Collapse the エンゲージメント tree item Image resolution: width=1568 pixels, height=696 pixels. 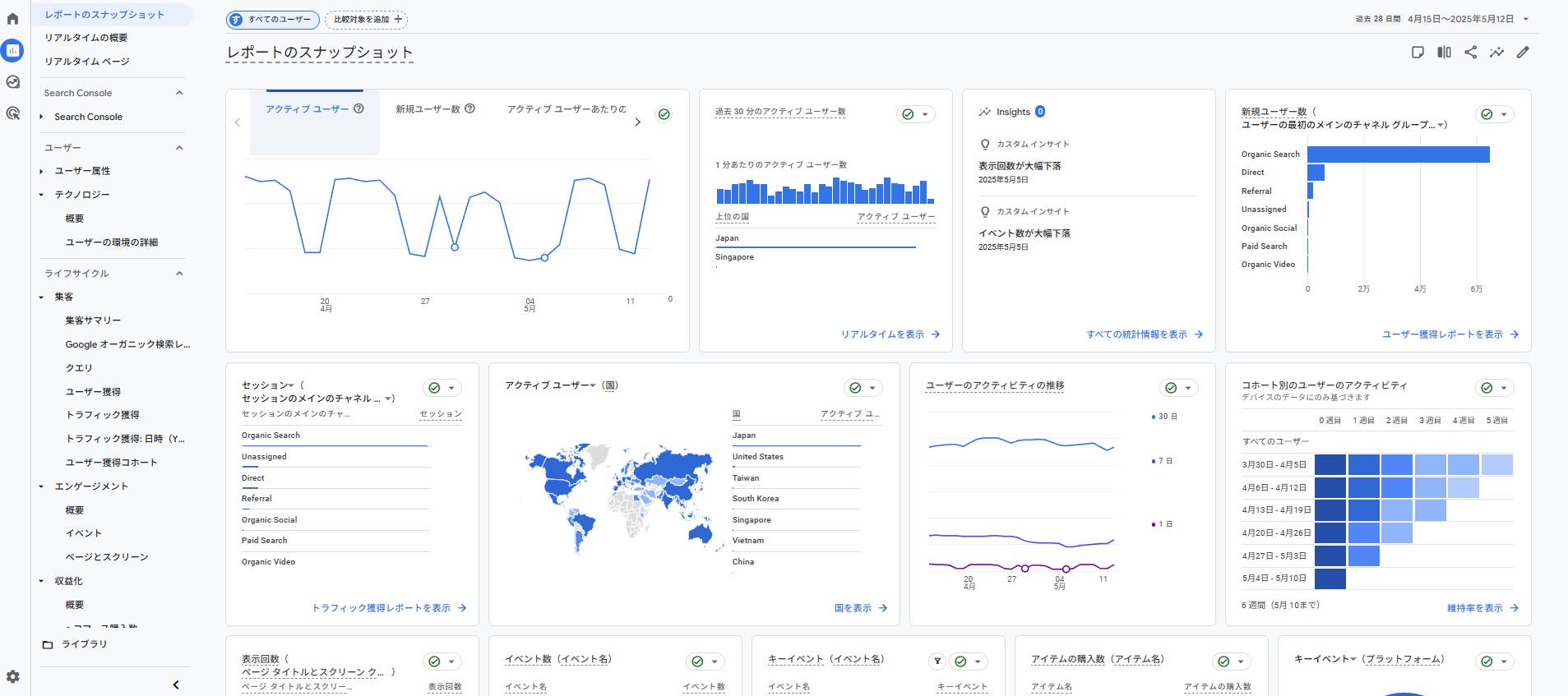tap(41, 486)
